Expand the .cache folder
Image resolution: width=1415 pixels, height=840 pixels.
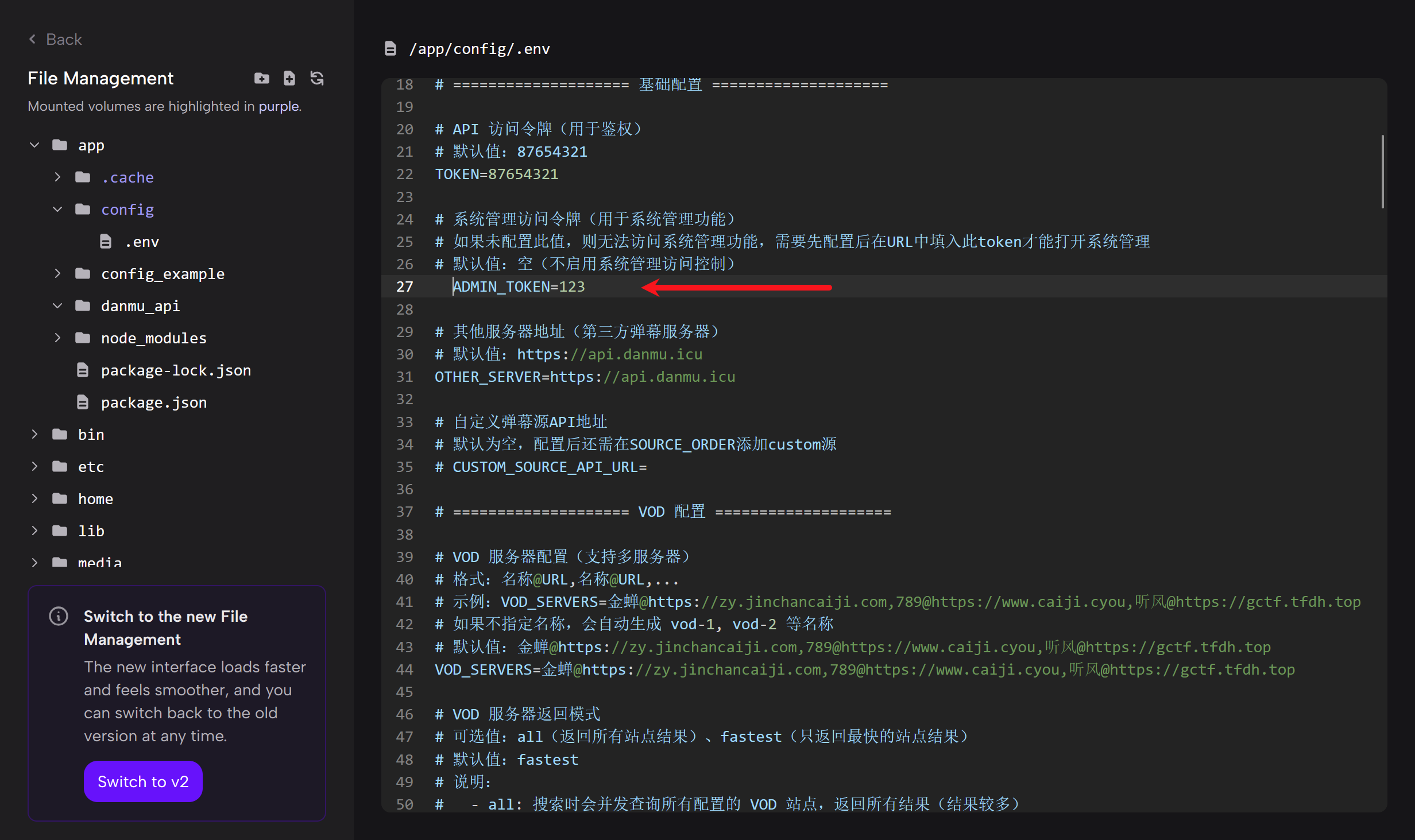pos(57,177)
